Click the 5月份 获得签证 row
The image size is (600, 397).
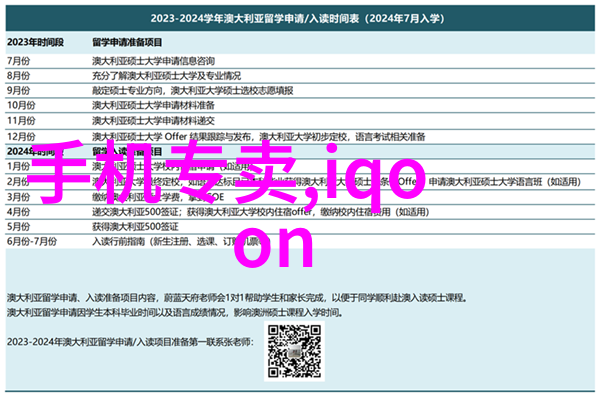300,227
